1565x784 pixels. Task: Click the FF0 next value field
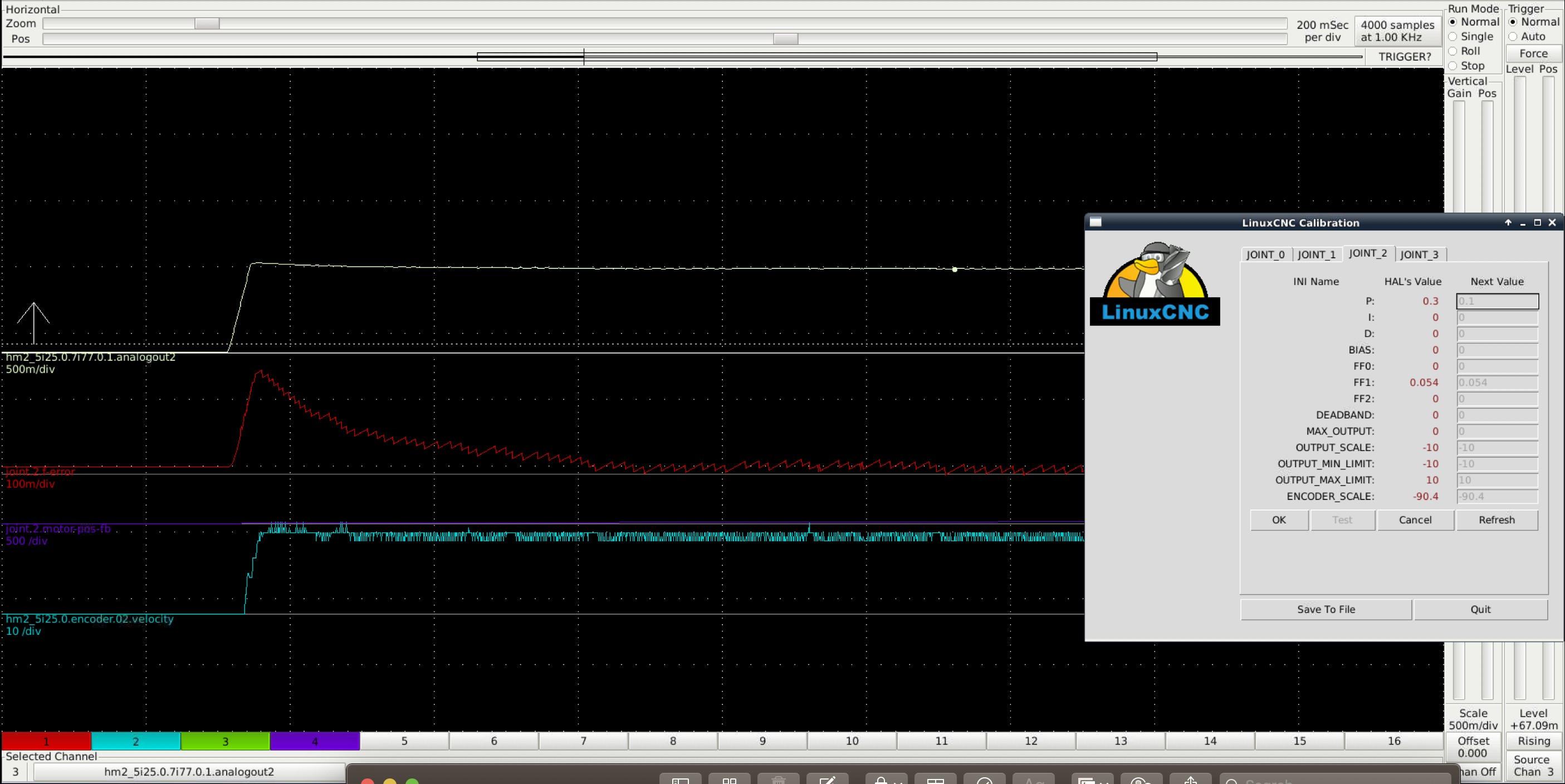click(x=1497, y=366)
